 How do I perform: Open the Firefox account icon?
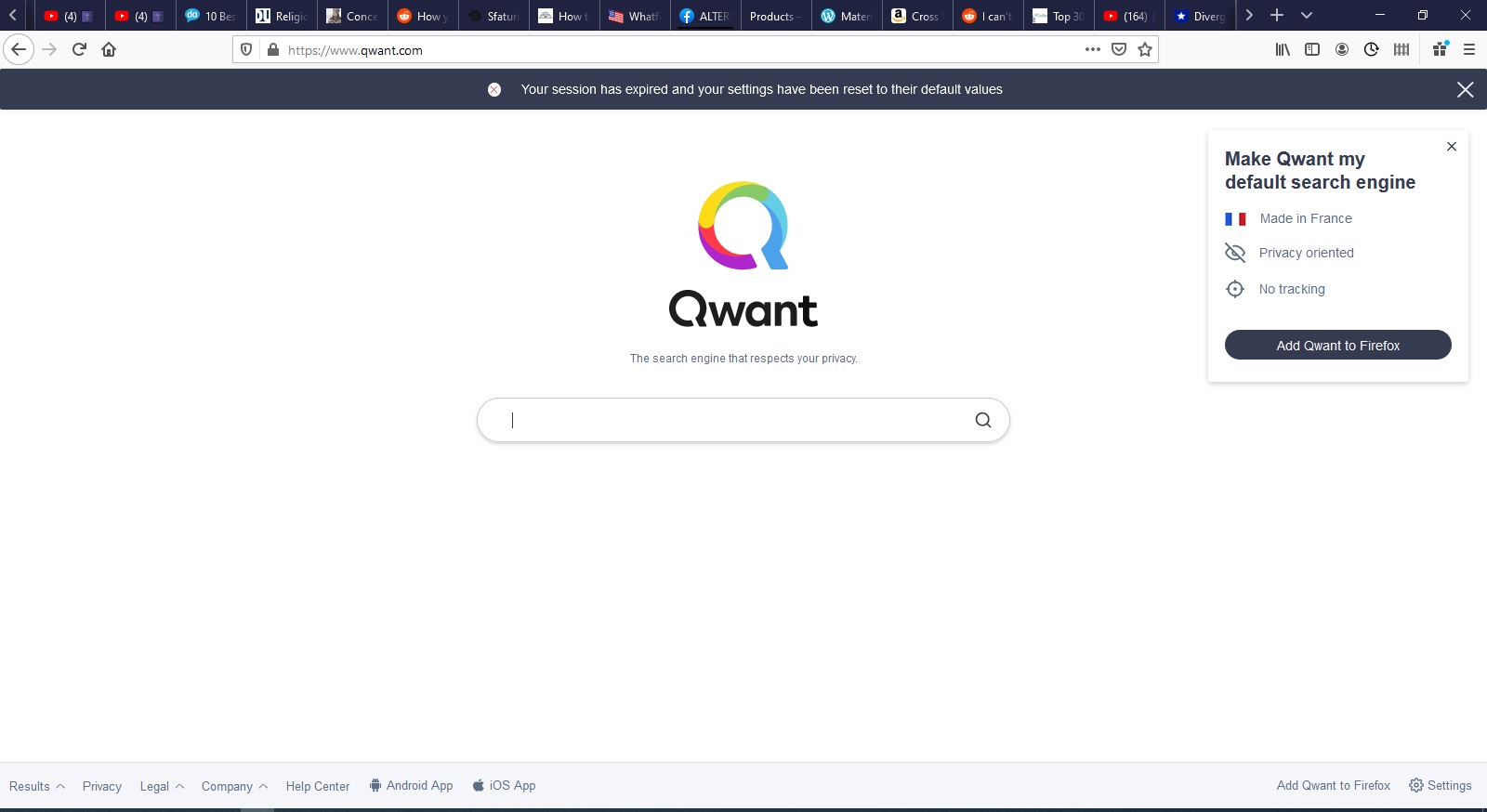1342,49
